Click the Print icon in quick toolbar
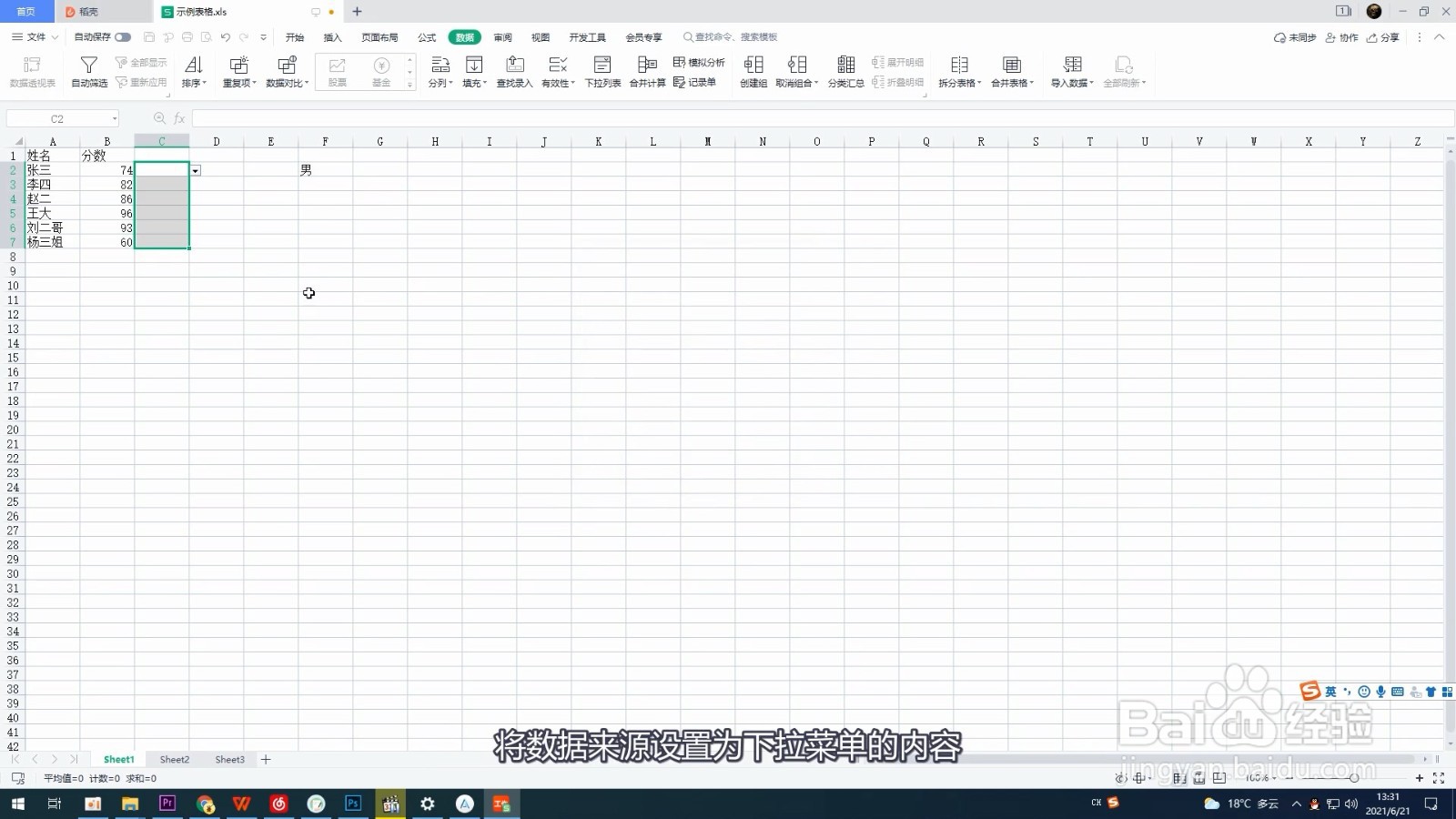This screenshot has width=1456, height=819. 187,37
